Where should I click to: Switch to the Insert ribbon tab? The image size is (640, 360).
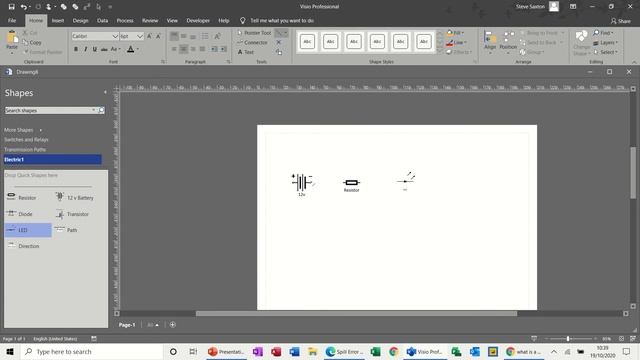click(x=58, y=20)
